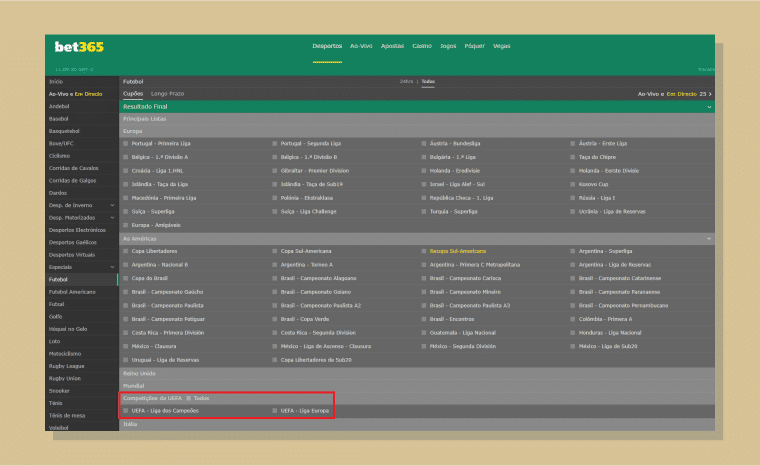Collapse the As Américas section chevron
760x466 pixels.
(x=709, y=239)
